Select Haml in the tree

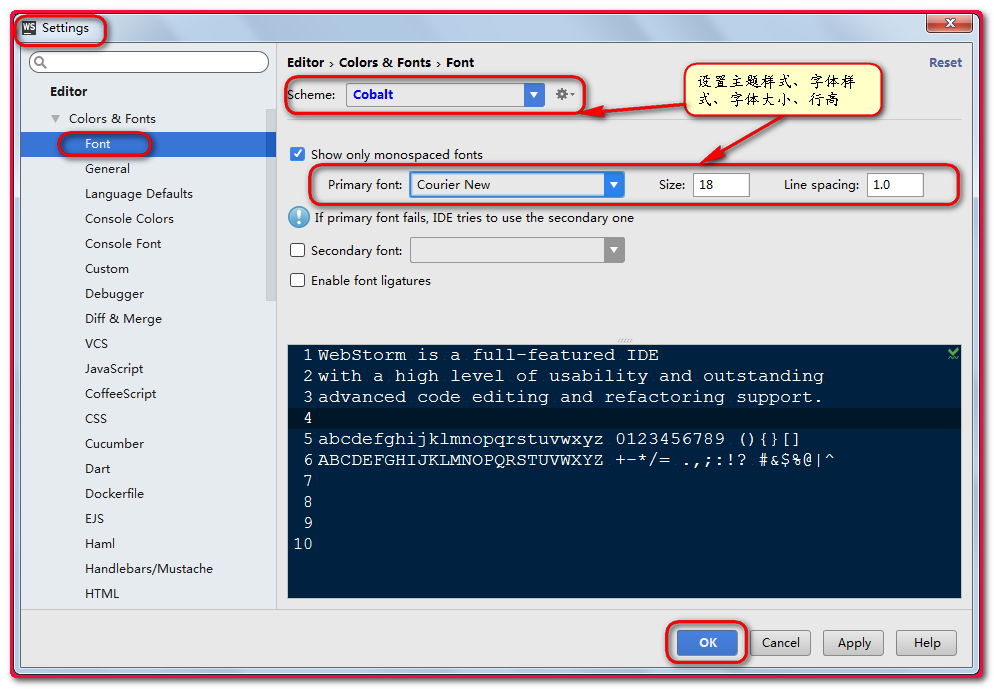[x=100, y=544]
